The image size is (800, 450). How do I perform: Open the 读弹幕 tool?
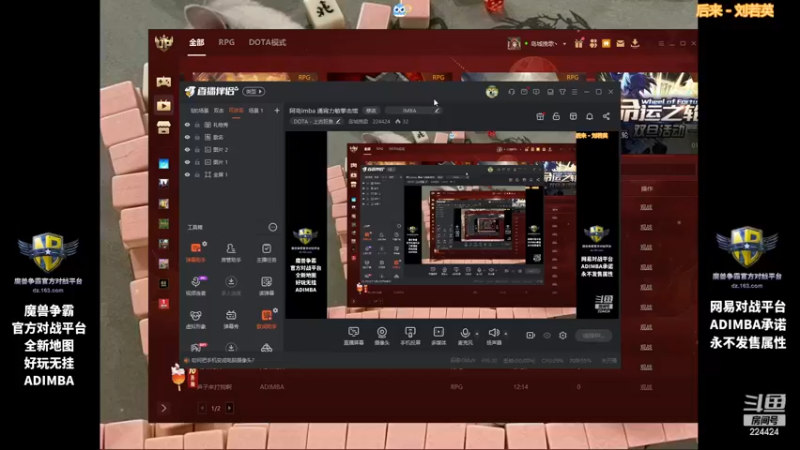pos(266,286)
